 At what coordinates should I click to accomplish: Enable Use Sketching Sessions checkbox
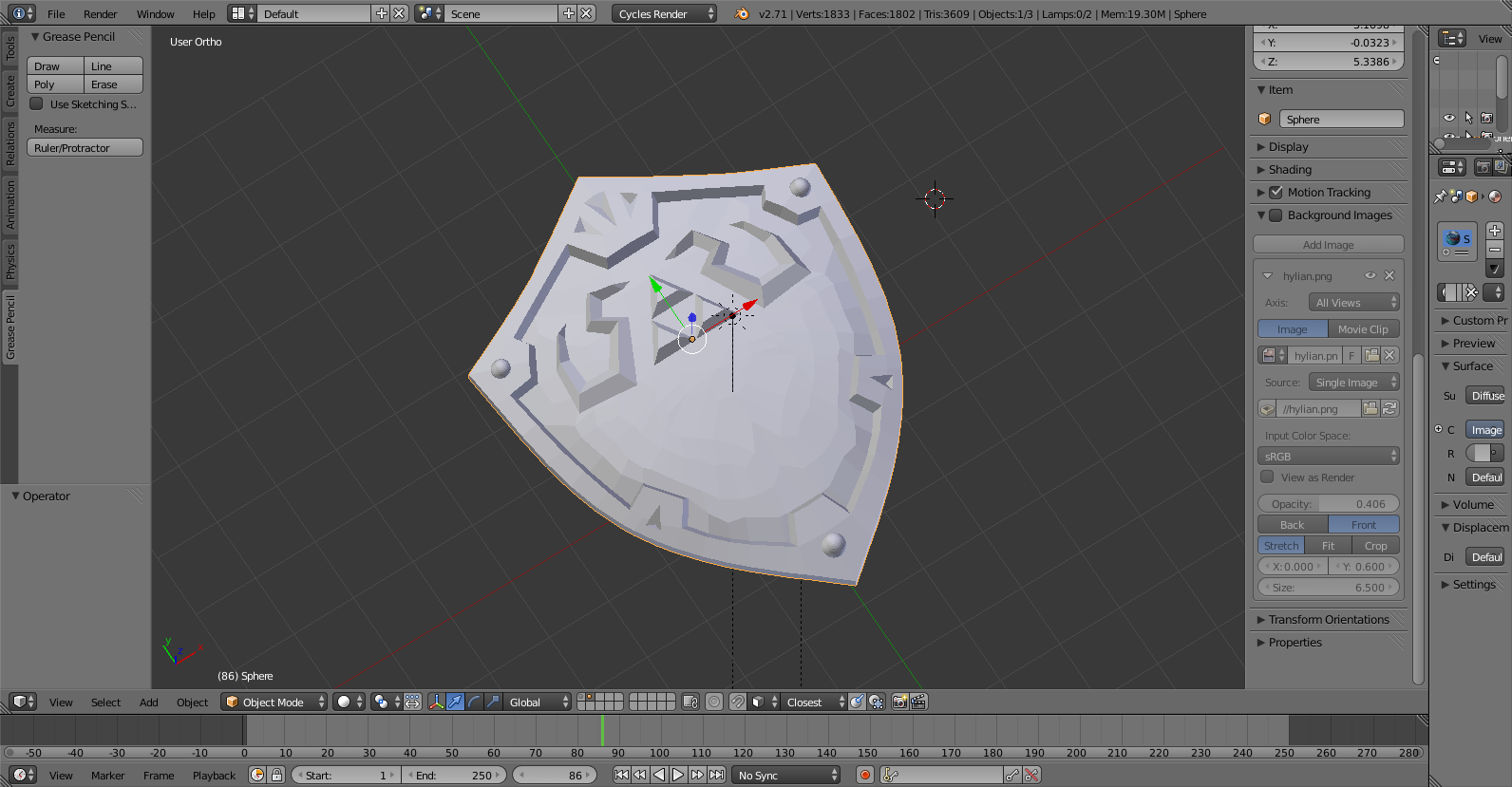[x=37, y=103]
